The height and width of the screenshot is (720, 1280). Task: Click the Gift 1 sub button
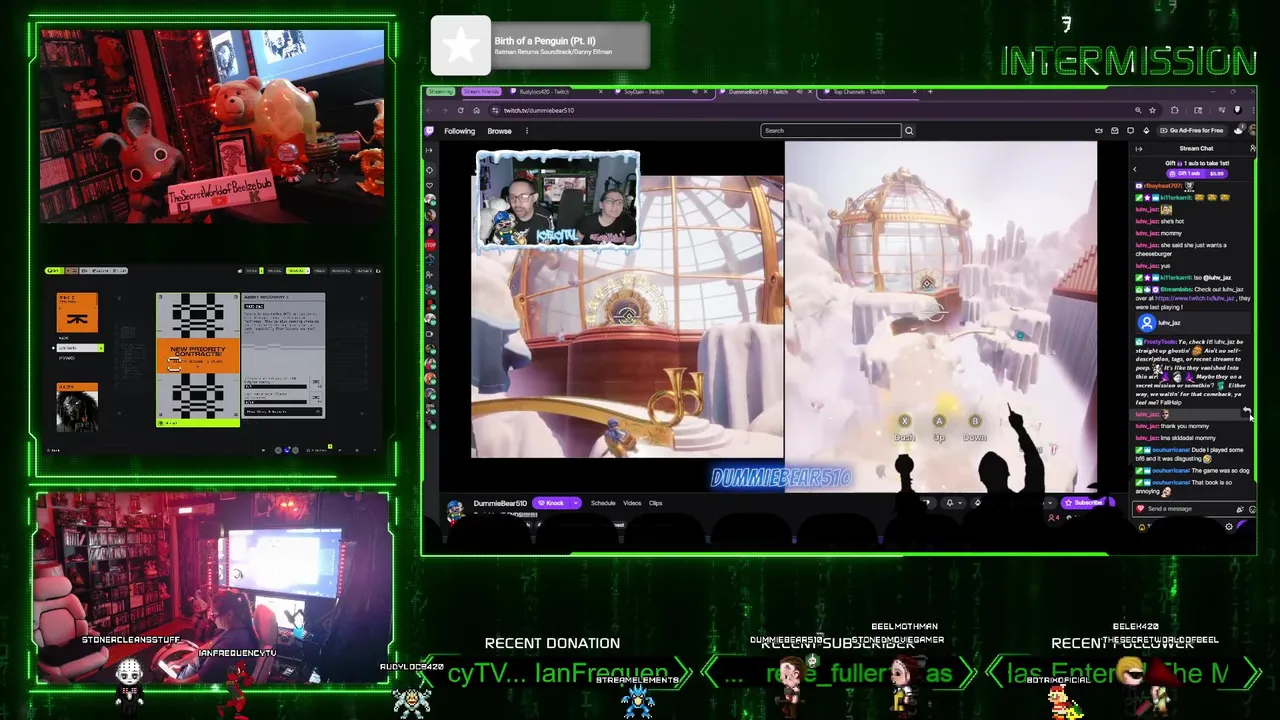(1197, 173)
